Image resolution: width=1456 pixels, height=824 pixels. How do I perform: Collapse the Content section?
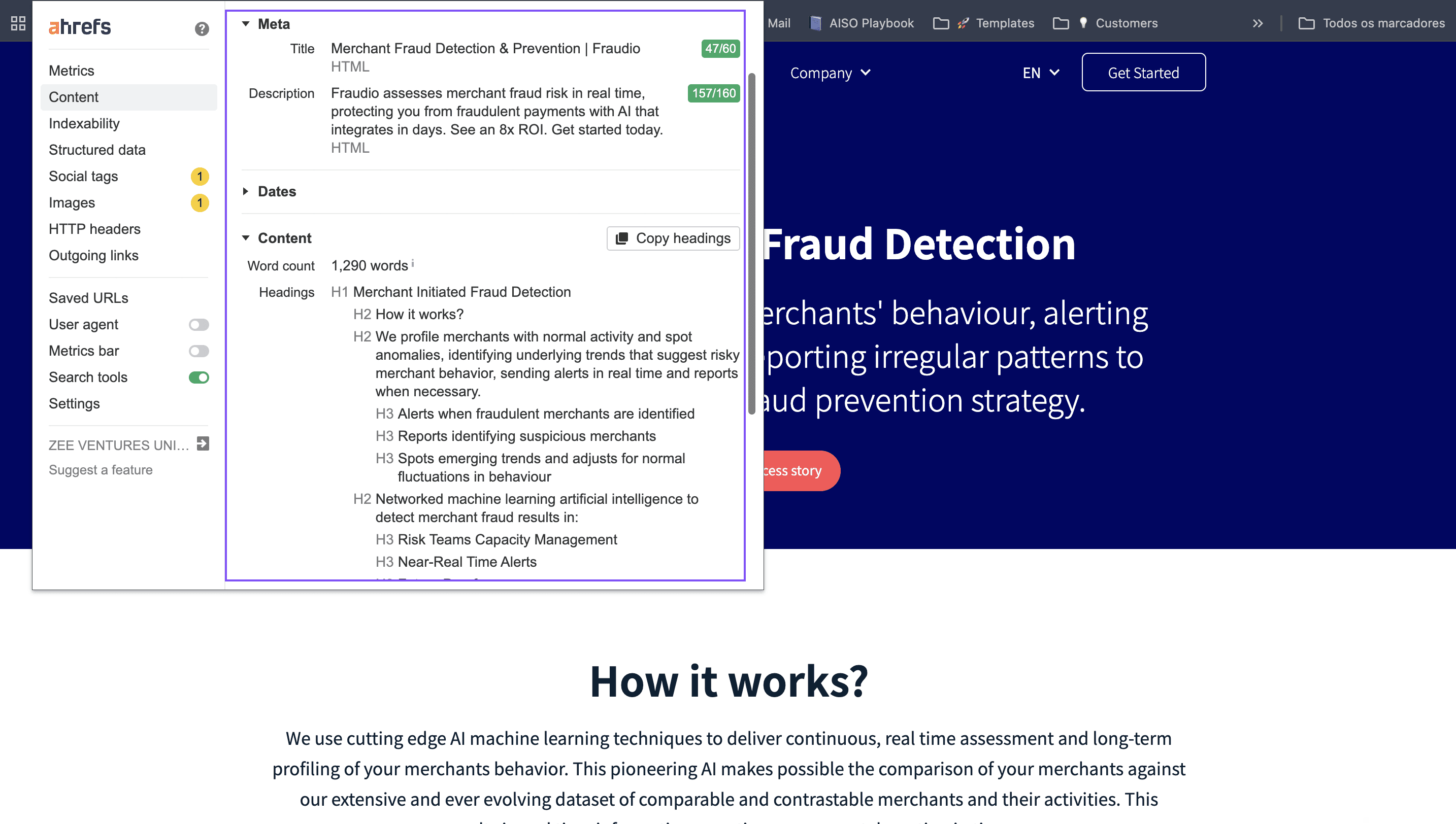tap(246, 238)
